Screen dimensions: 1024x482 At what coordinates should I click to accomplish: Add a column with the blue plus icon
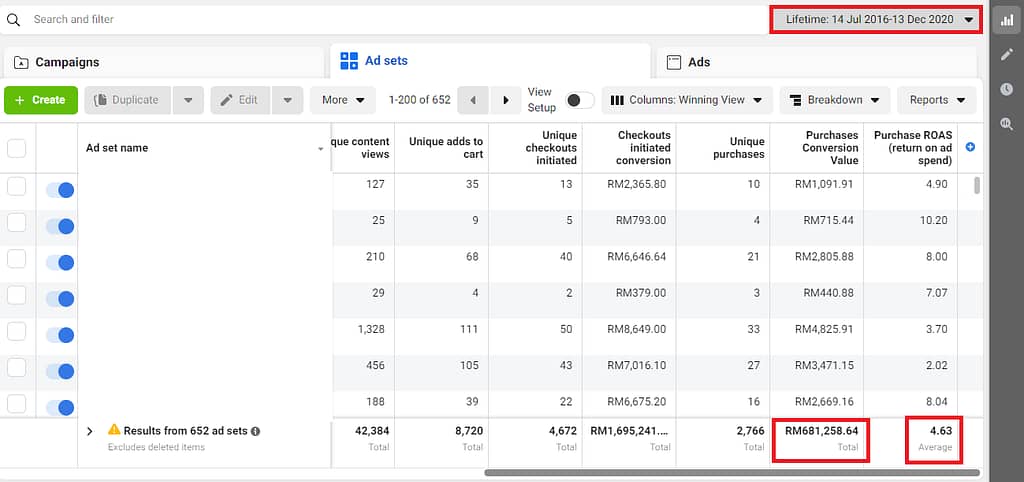click(x=970, y=148)
